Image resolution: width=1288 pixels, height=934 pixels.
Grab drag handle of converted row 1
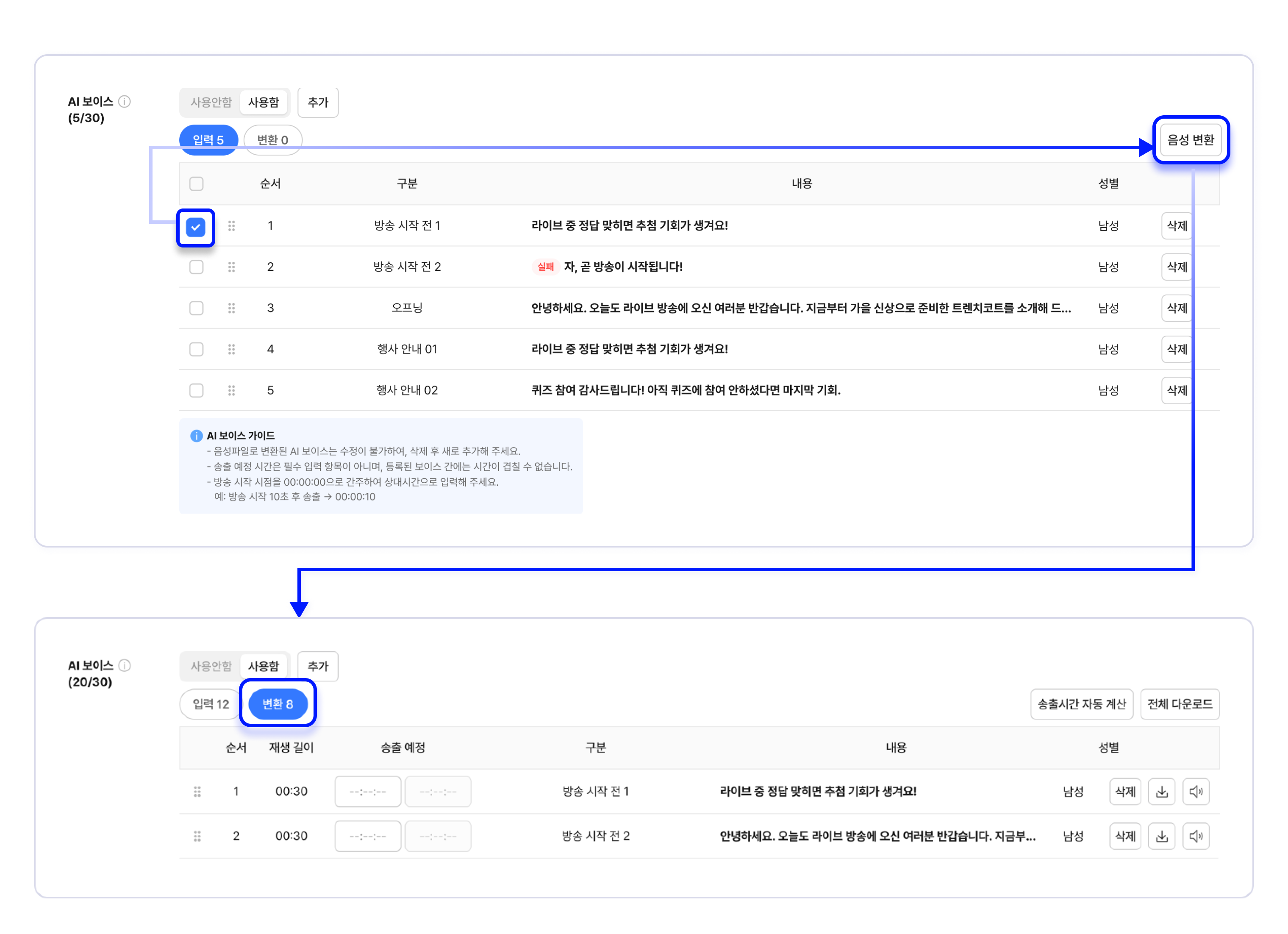coord(197,792)
